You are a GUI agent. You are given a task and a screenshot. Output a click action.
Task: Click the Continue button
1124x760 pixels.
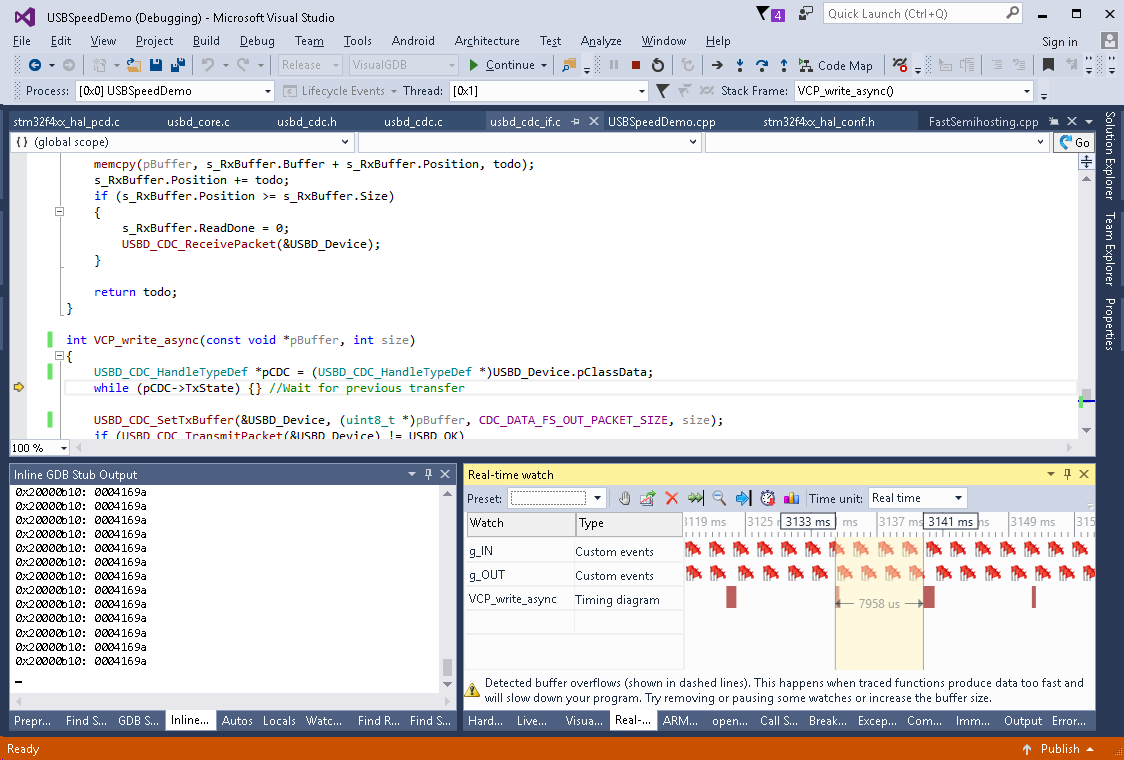pos(502,65)
